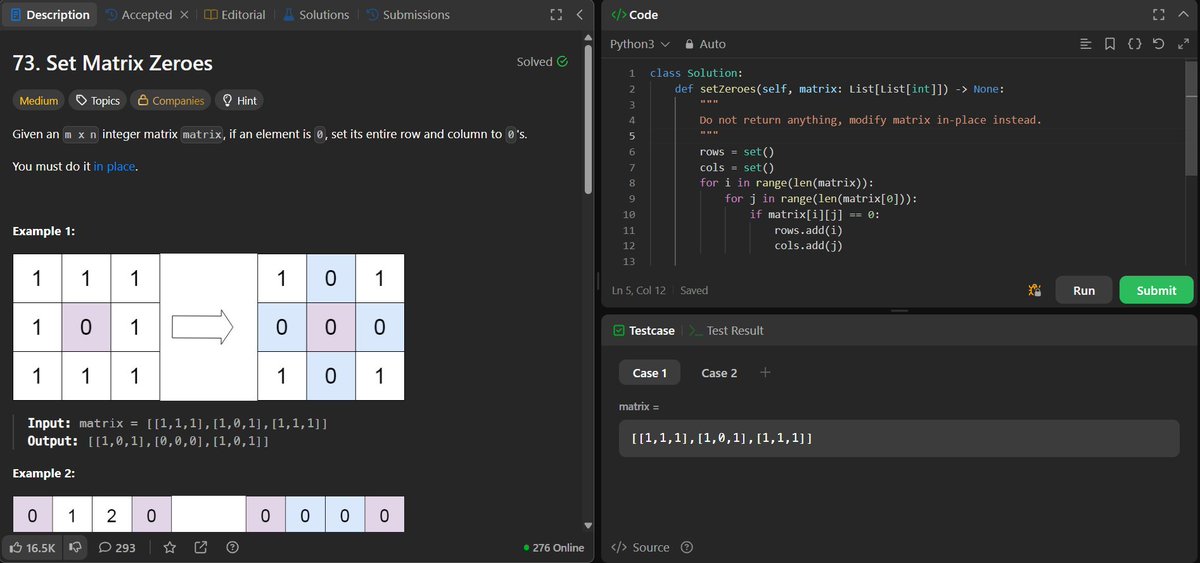This screenshot has height=563, width=1200.
Task: Click line number 13 in the editor gutter
Action: coord(629,261)
